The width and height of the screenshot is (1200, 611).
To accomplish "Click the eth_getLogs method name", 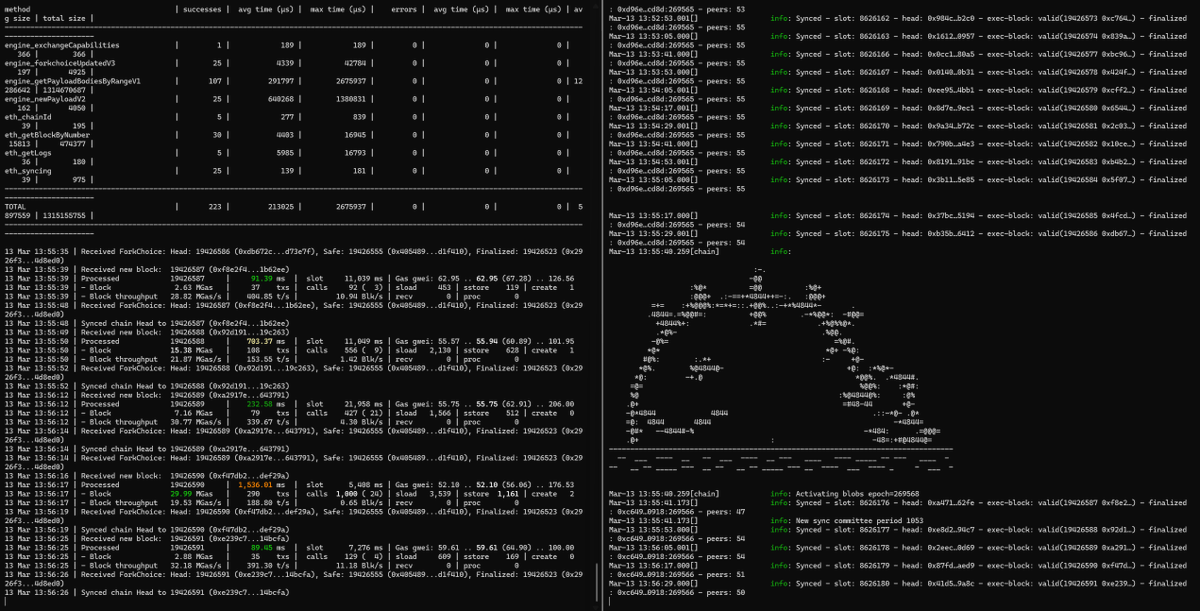I will [x=29, y=155].
